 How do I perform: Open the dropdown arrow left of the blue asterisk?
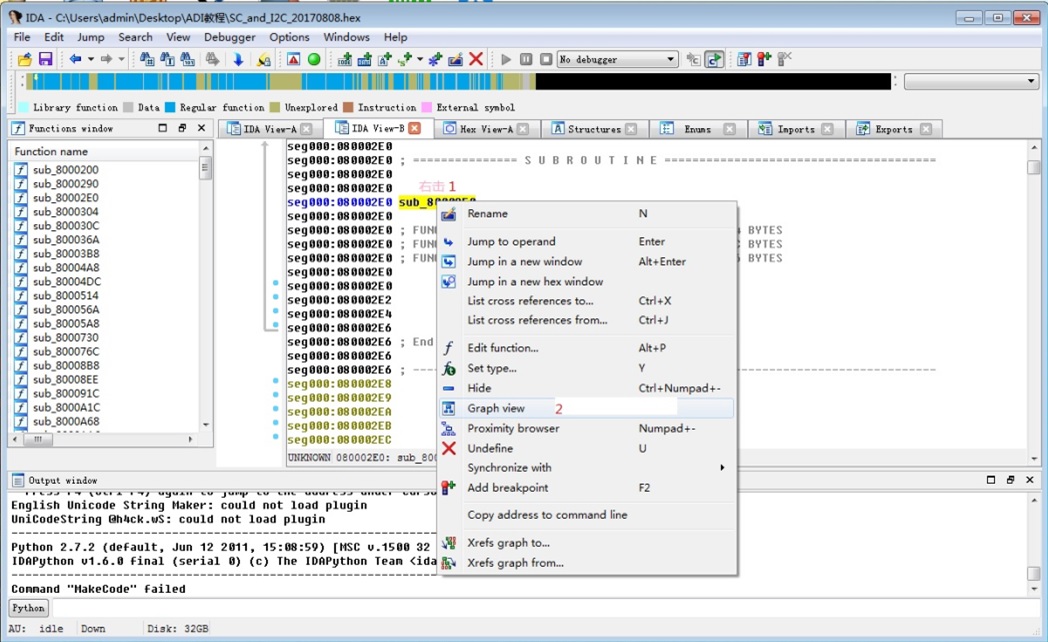[420, 59]
